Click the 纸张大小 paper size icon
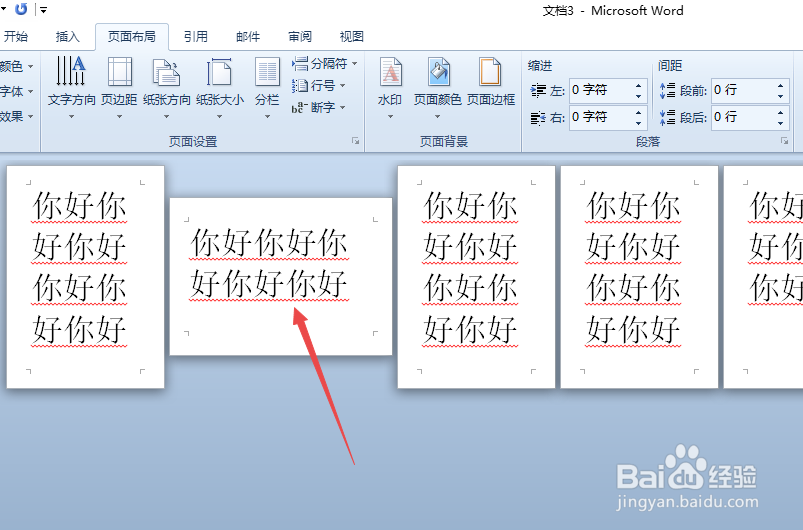 (x=219, y=71)
